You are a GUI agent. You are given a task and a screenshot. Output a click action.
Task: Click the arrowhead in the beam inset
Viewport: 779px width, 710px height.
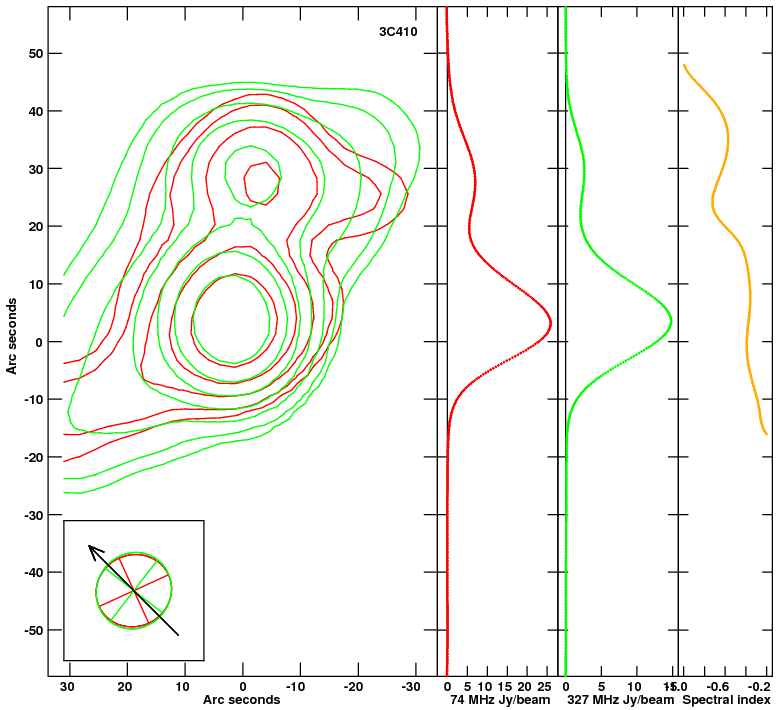tap(94, 550)
